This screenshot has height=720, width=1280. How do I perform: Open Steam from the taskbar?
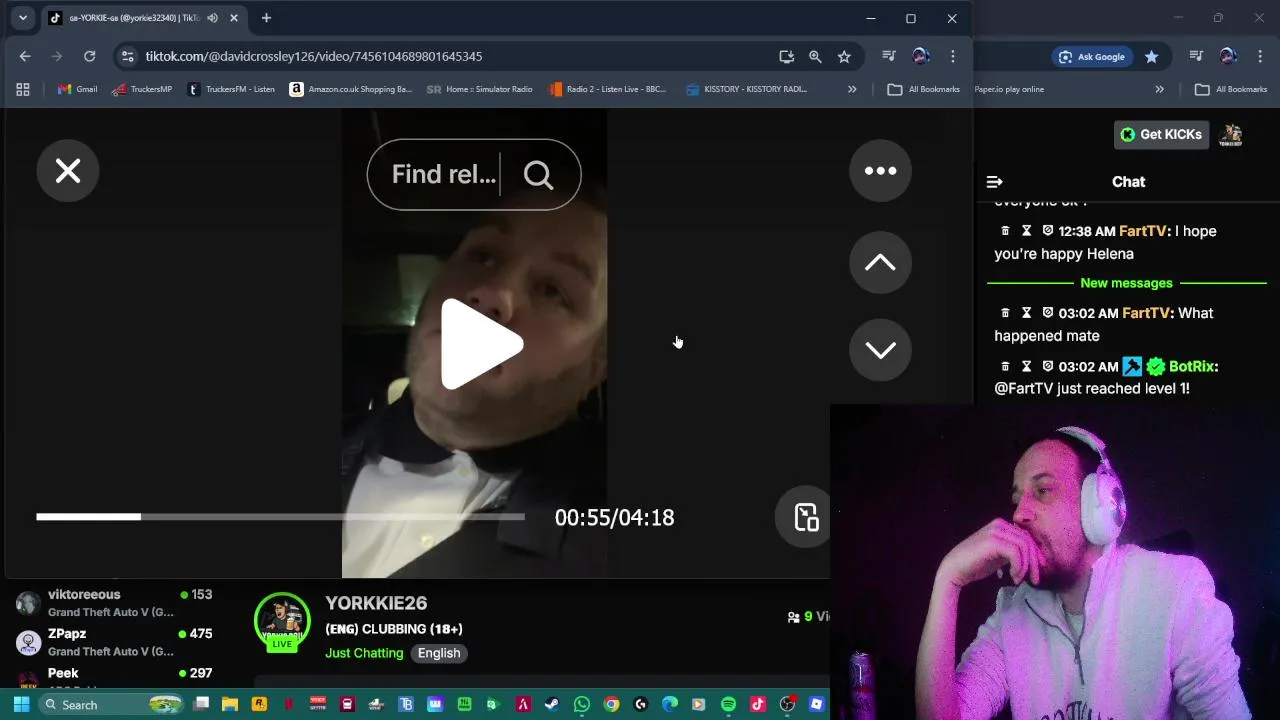pyautogui.click(x=552, y=704)
